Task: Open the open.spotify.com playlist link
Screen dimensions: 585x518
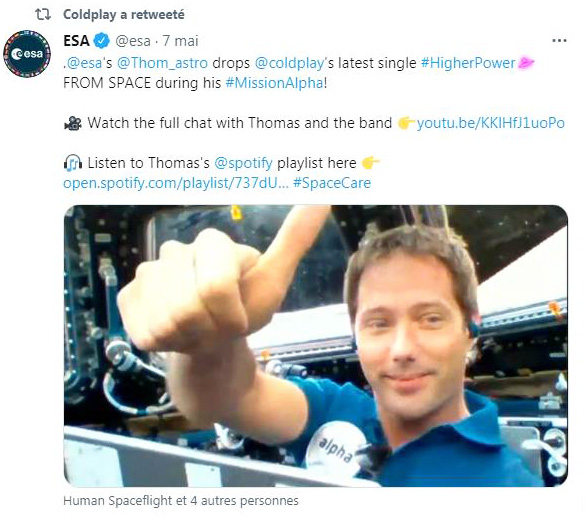Action: pyautogui.click(x=176, y=183)
